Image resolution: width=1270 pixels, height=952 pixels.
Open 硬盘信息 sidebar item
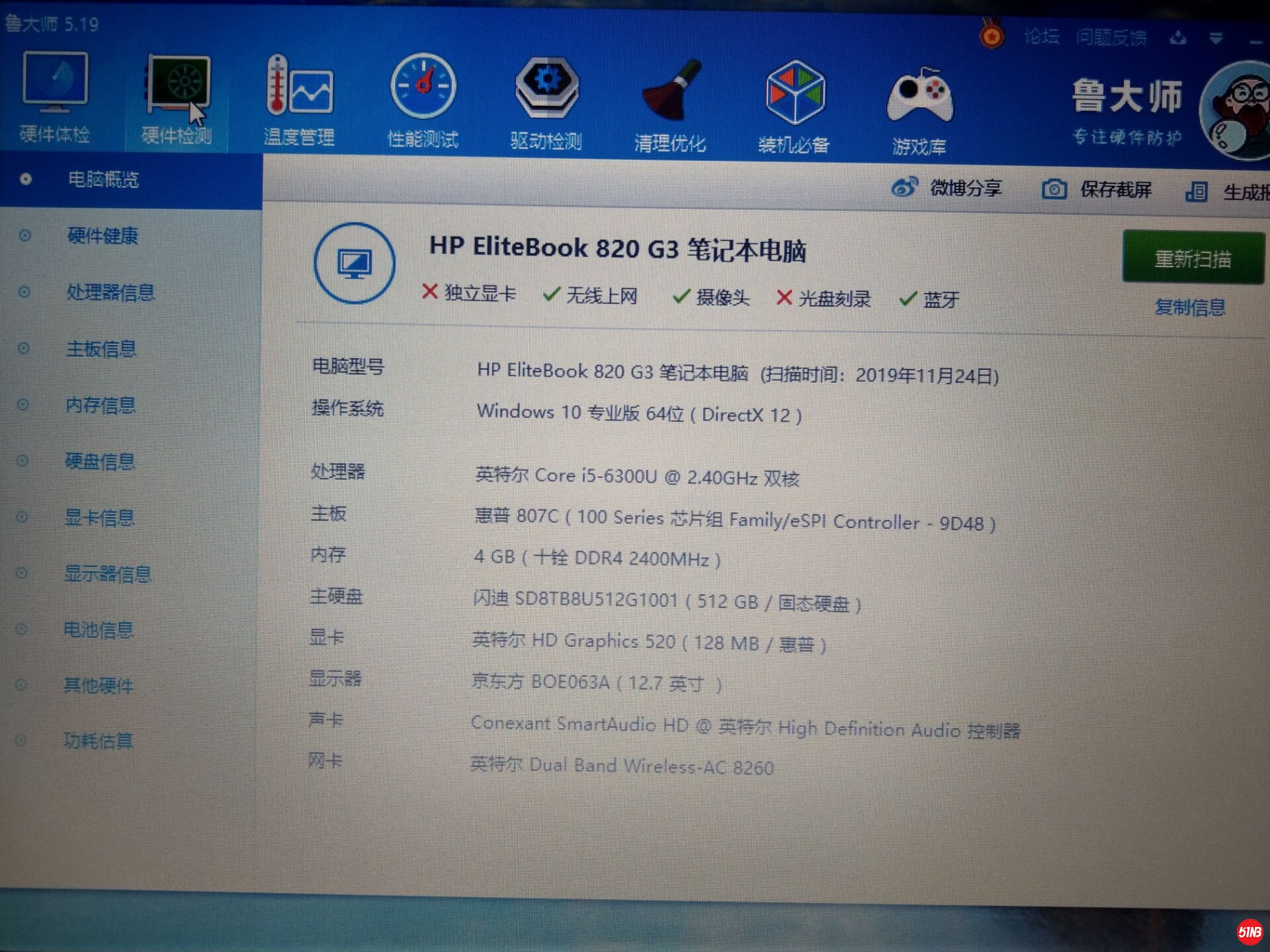point(100,461)
